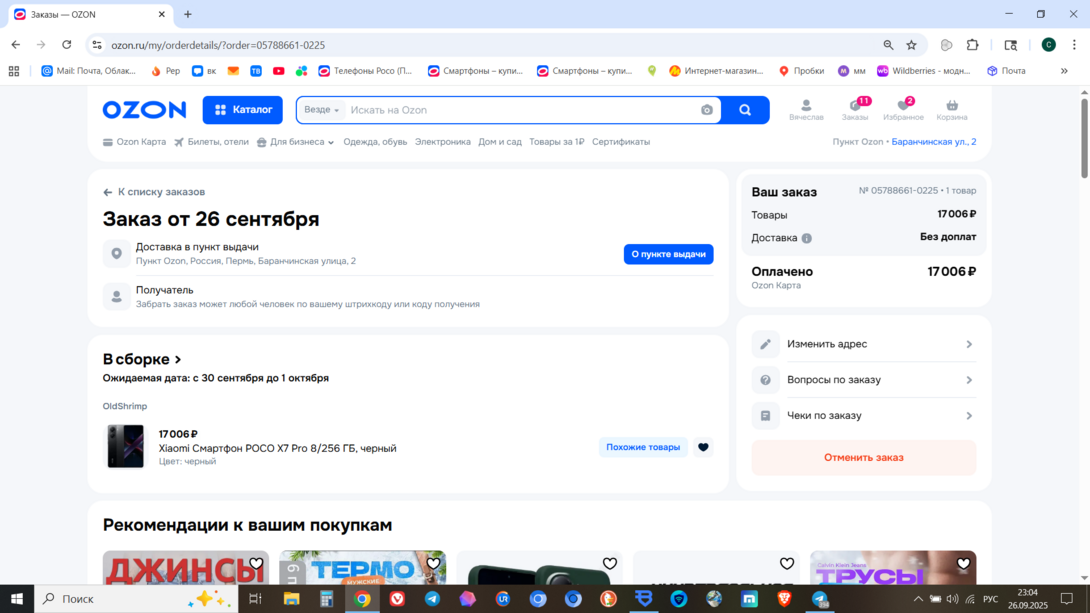Open Изменить адрес option
Screen dimensions: 1090x613
coord(863,344)
